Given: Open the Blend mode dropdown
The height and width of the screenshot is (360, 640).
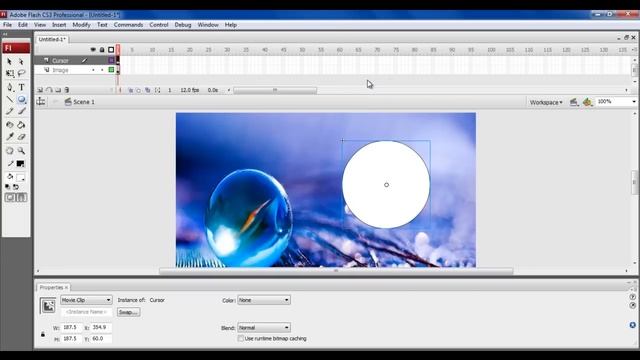Looking at the screenshot, I should [x=264, y=327].
